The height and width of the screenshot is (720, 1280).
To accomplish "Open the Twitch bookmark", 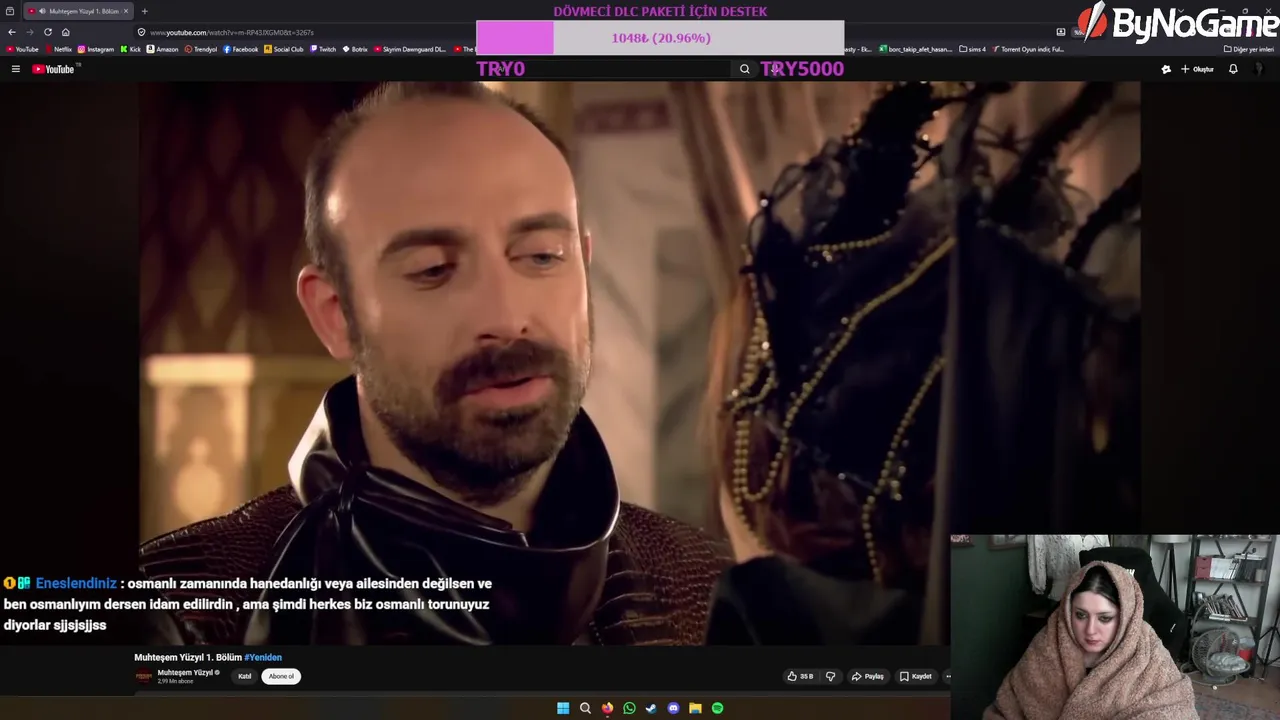I will tap(324, 49).
